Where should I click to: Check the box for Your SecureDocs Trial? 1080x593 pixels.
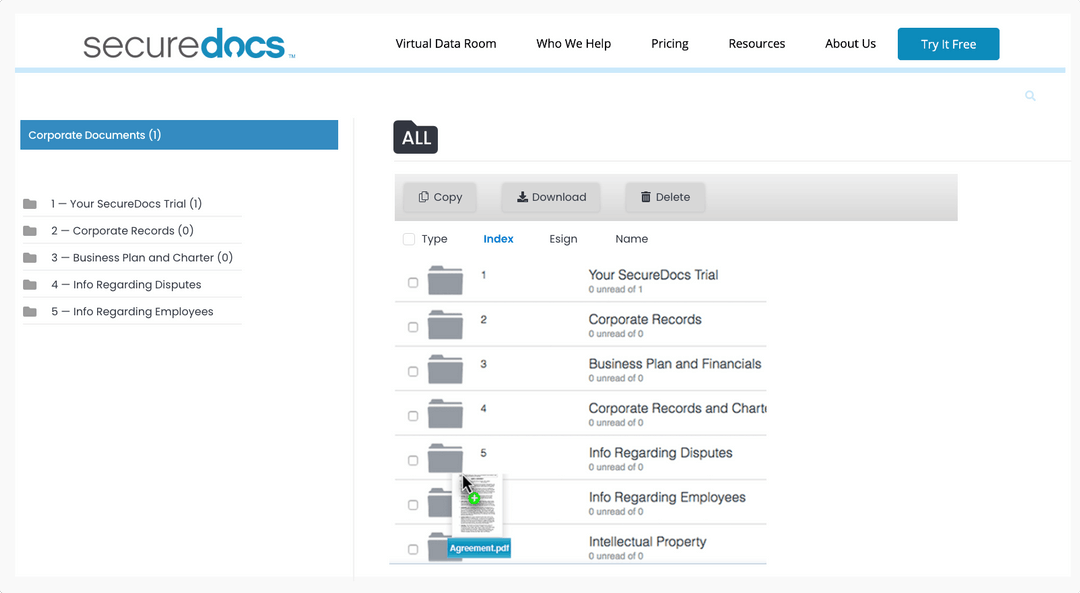(x=412, y=281)
